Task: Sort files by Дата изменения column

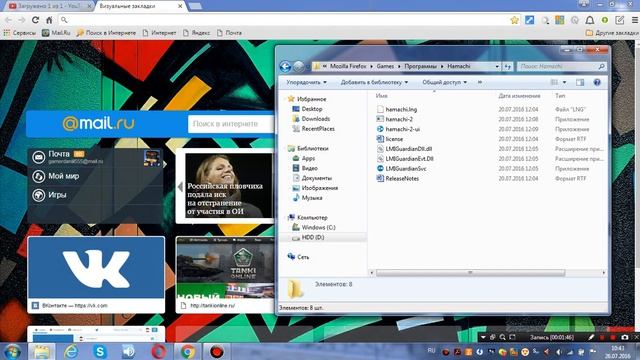Action: pos(519,96)
